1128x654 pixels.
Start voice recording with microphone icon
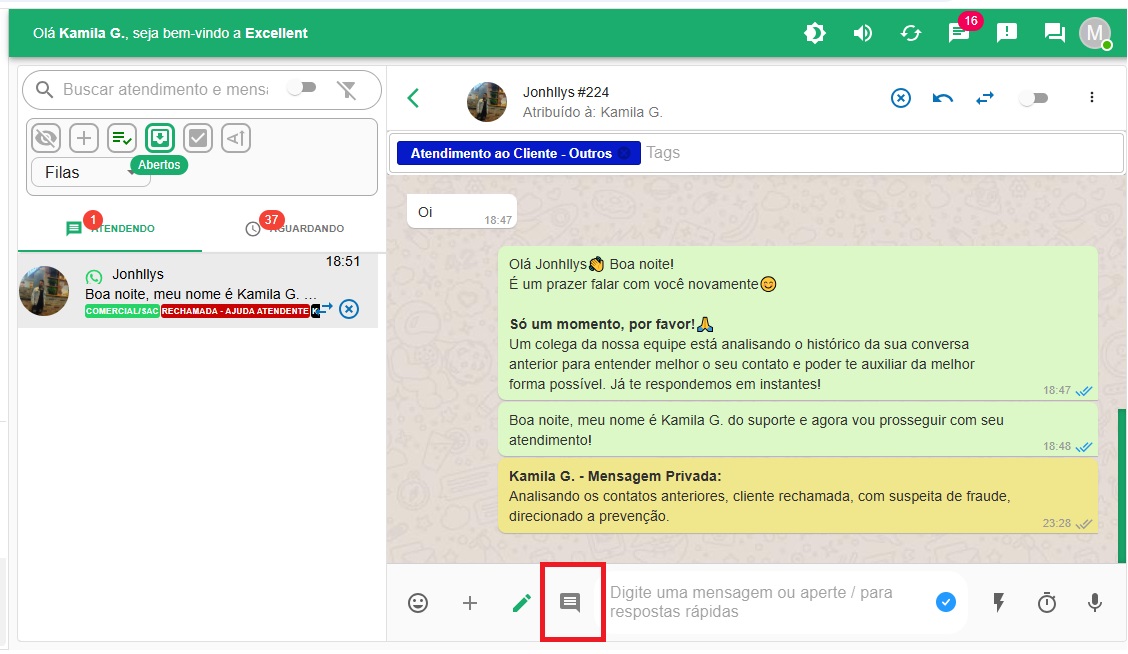click(x=1095, y=603)
